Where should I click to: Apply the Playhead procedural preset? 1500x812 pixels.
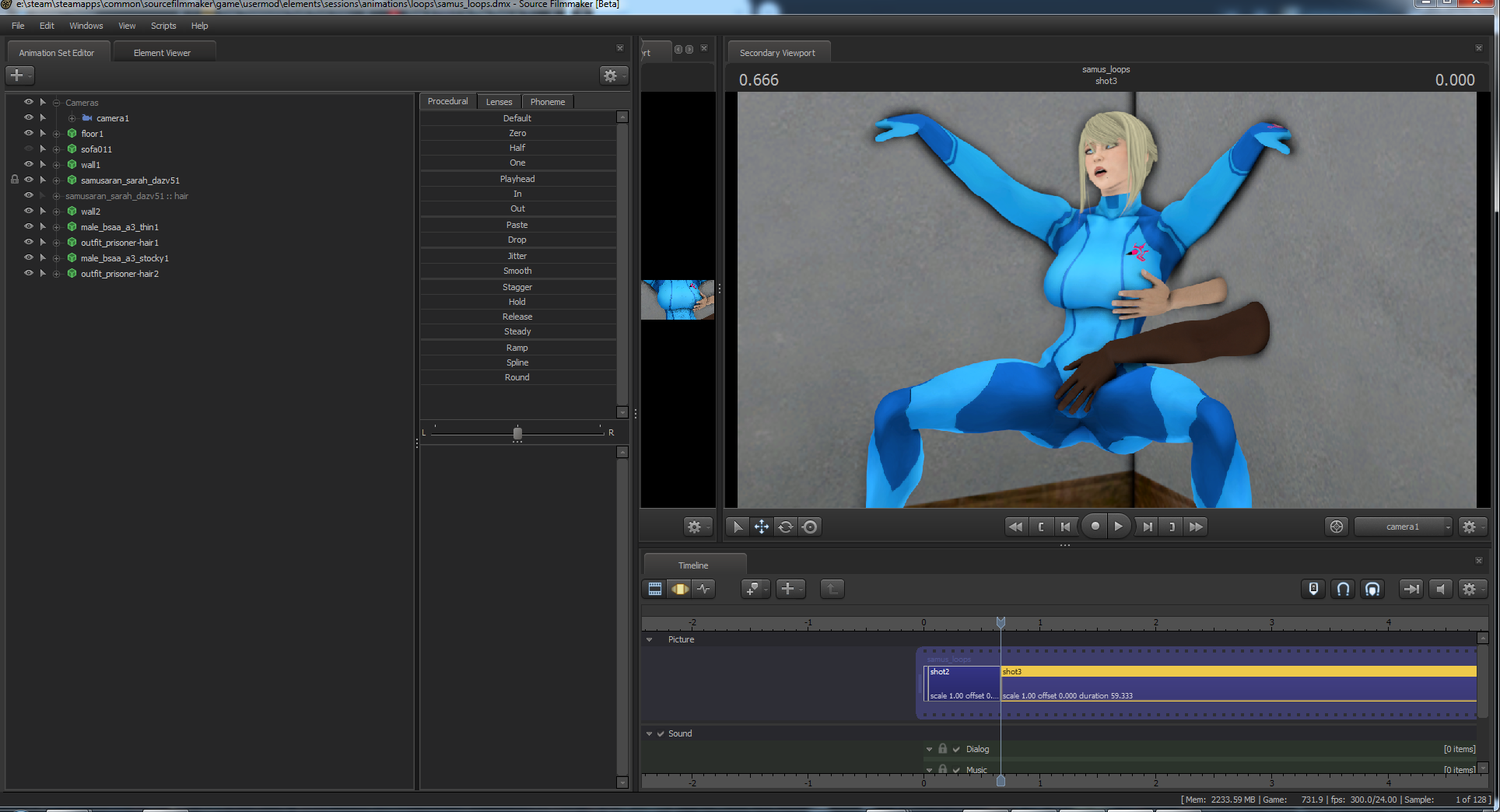click(517, 179)
